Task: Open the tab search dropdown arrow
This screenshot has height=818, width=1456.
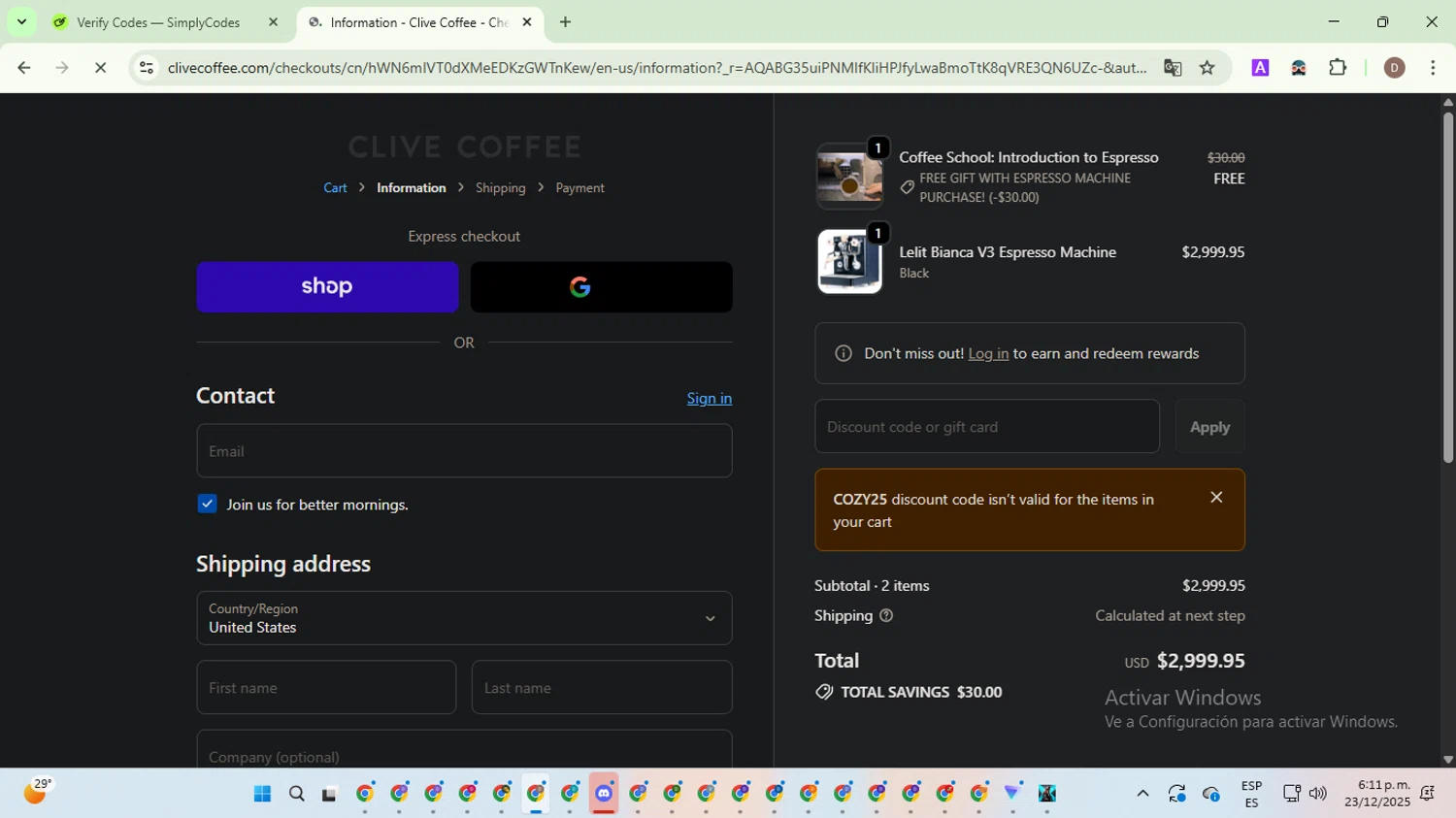Action: [x=21, y=21]
